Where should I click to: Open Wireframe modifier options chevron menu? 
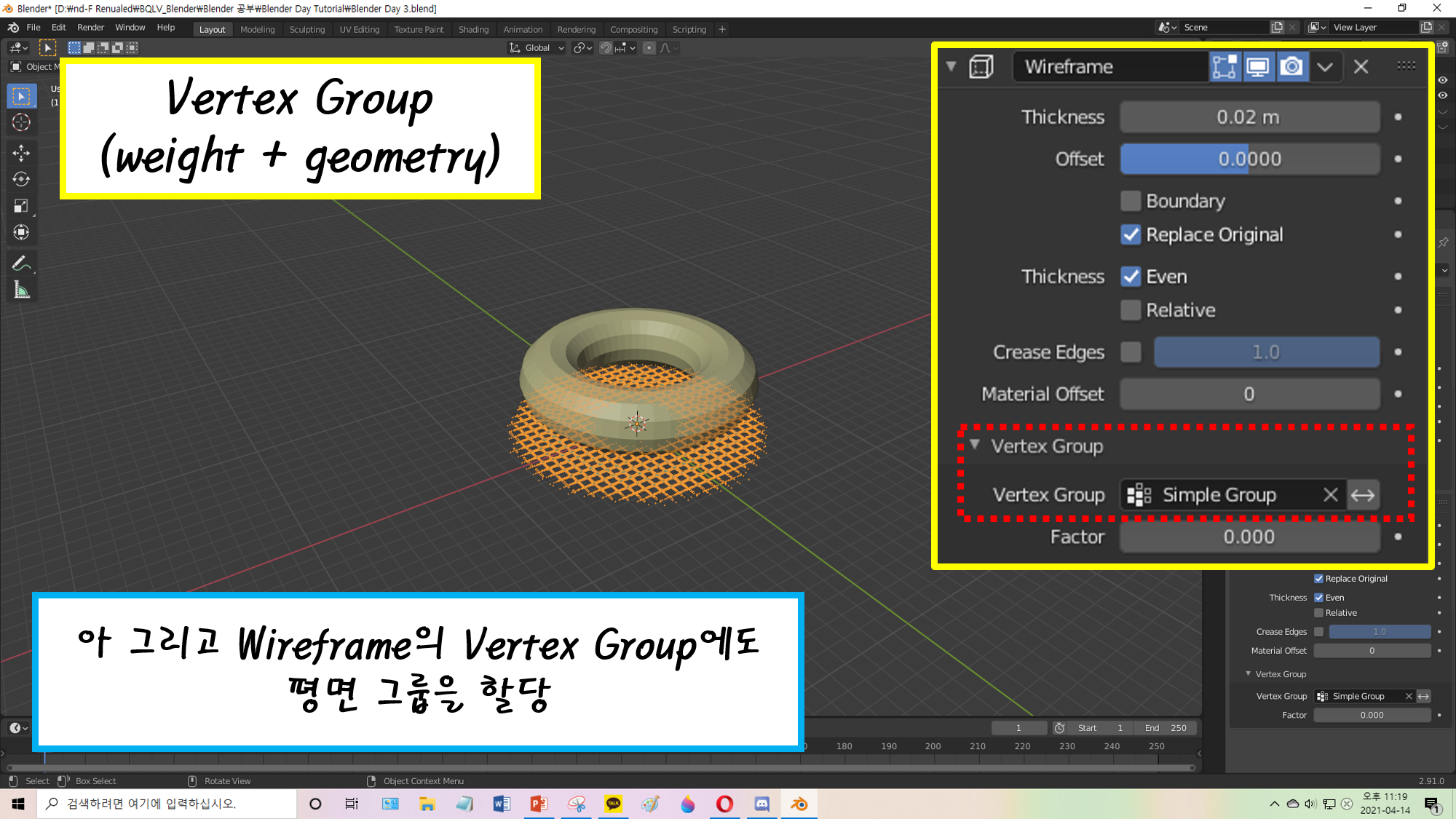[1325, 67]
